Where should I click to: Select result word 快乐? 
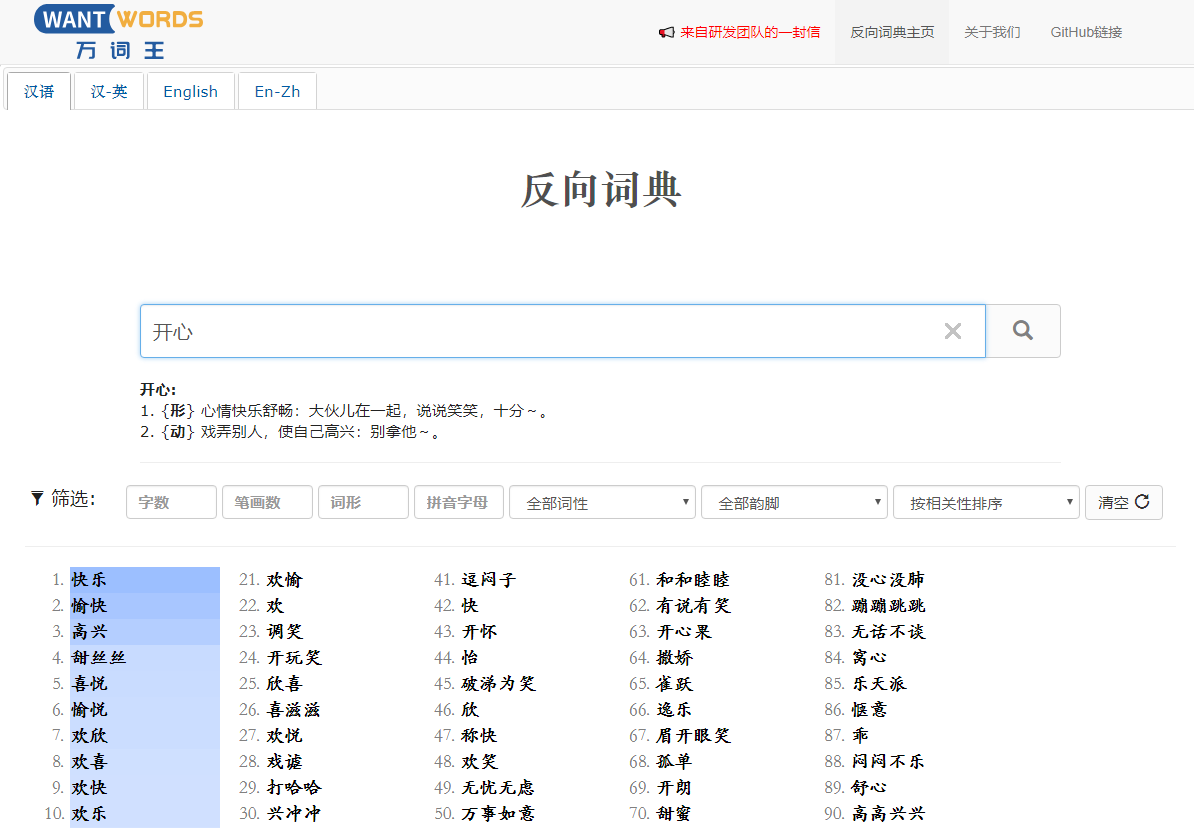pos(89,580)
